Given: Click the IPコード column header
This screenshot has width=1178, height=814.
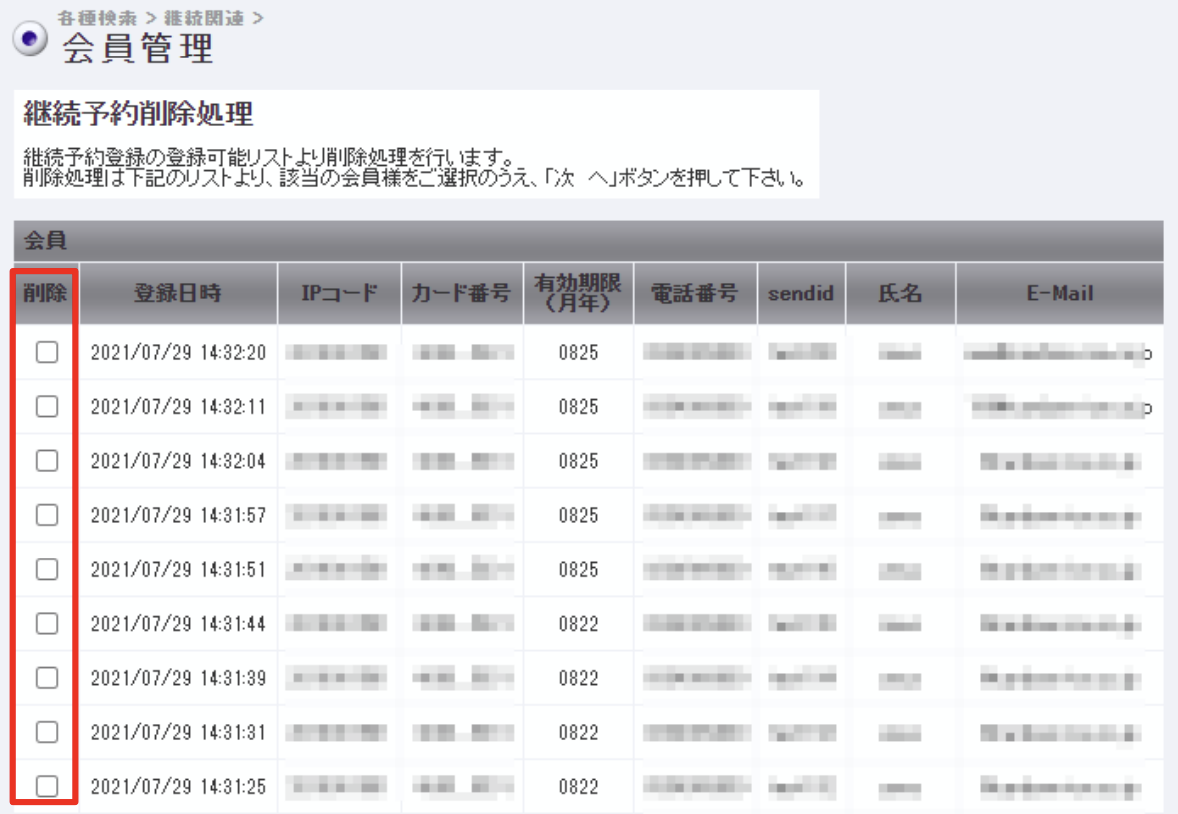Looking at the screenshot, I should 340,293.
